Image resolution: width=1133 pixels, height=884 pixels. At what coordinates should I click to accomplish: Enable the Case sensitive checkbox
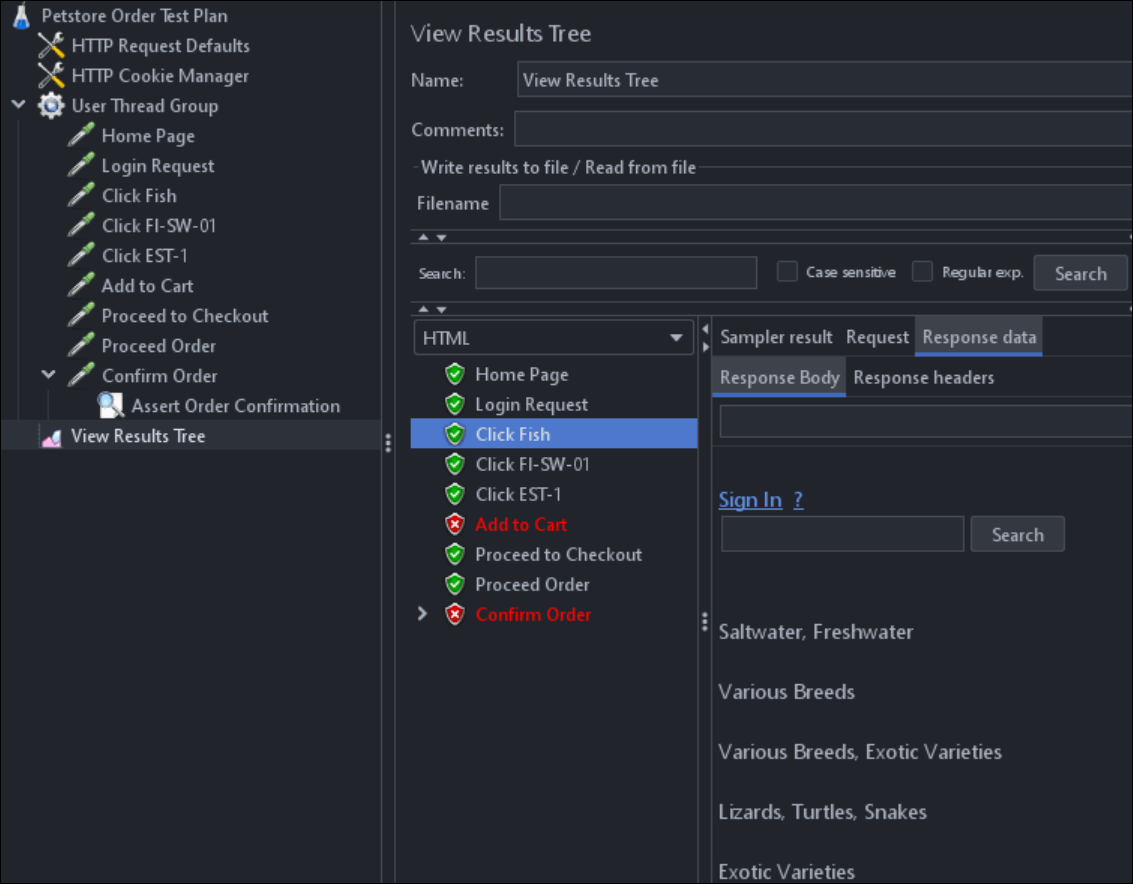pyautogui.click(x=787, y=271)
